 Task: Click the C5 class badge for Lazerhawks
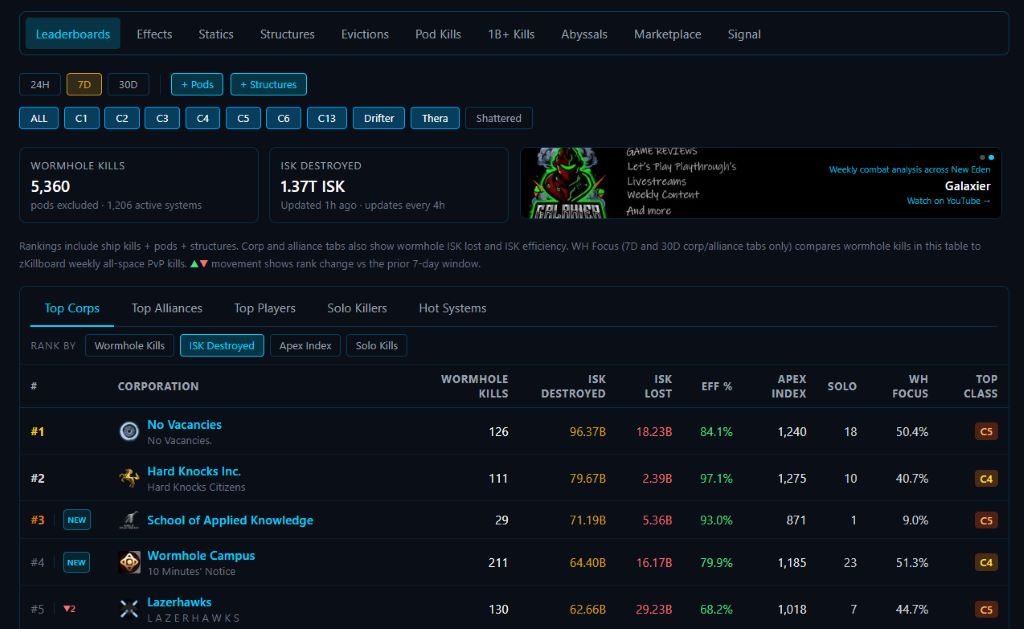[x=986, y=609]
